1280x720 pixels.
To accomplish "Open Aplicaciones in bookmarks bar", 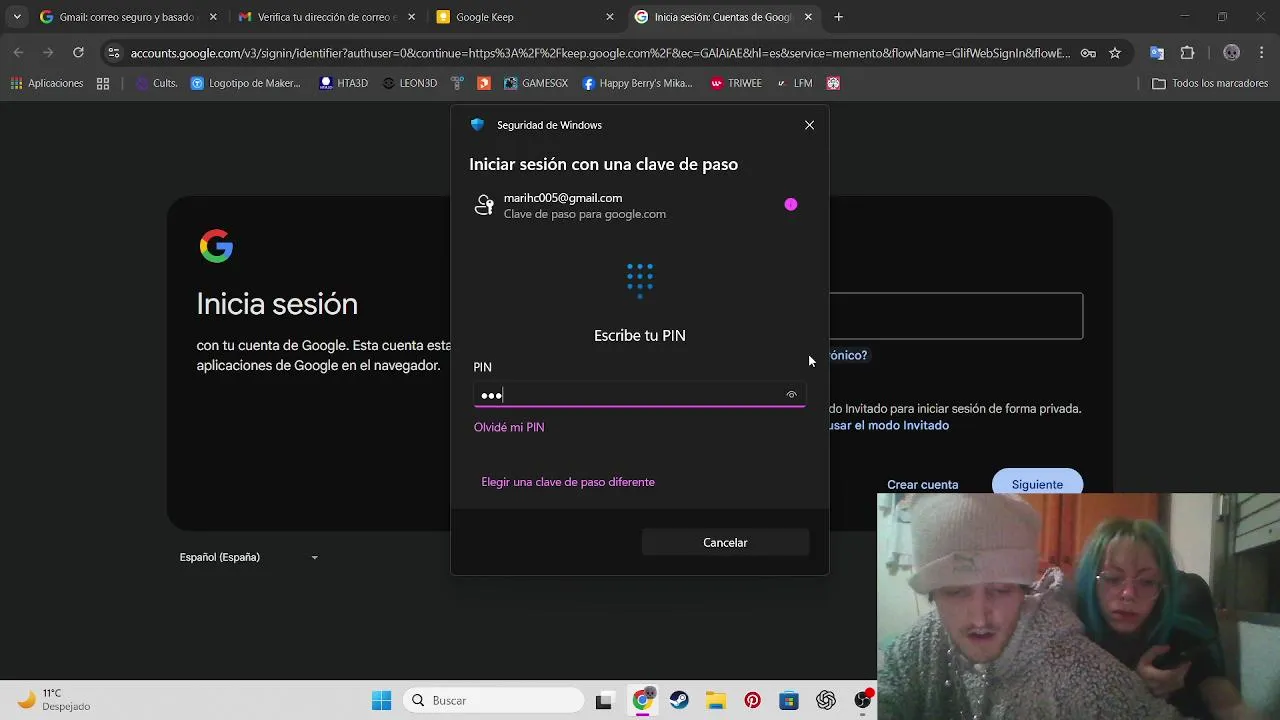I will tap(47, 83).
